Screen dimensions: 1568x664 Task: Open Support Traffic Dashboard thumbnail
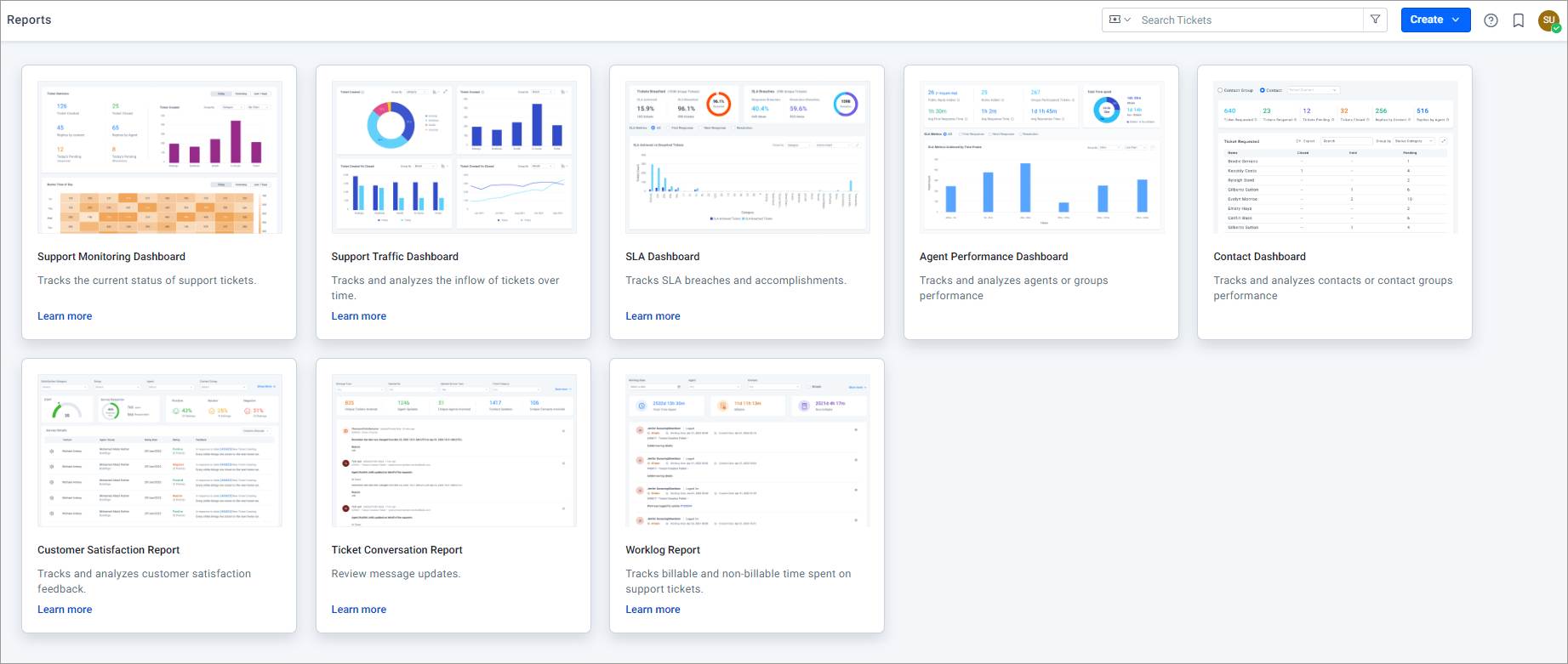click(453, 157)
